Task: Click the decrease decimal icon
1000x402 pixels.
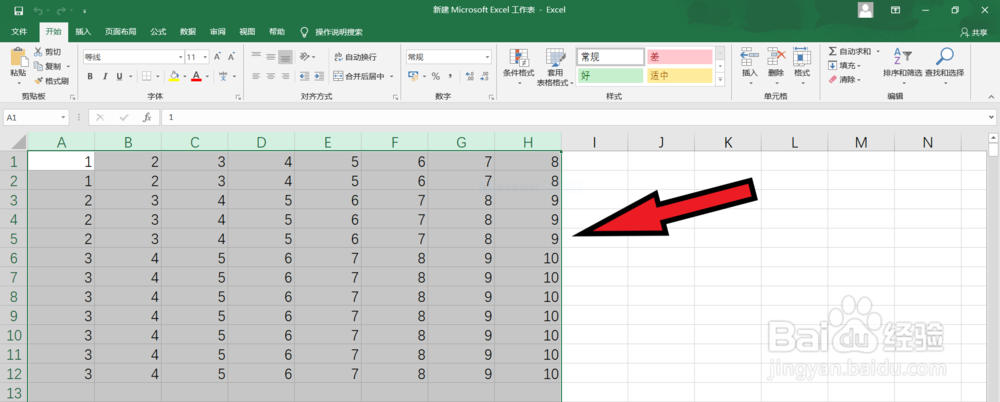Action: click(x=484, y=77)
